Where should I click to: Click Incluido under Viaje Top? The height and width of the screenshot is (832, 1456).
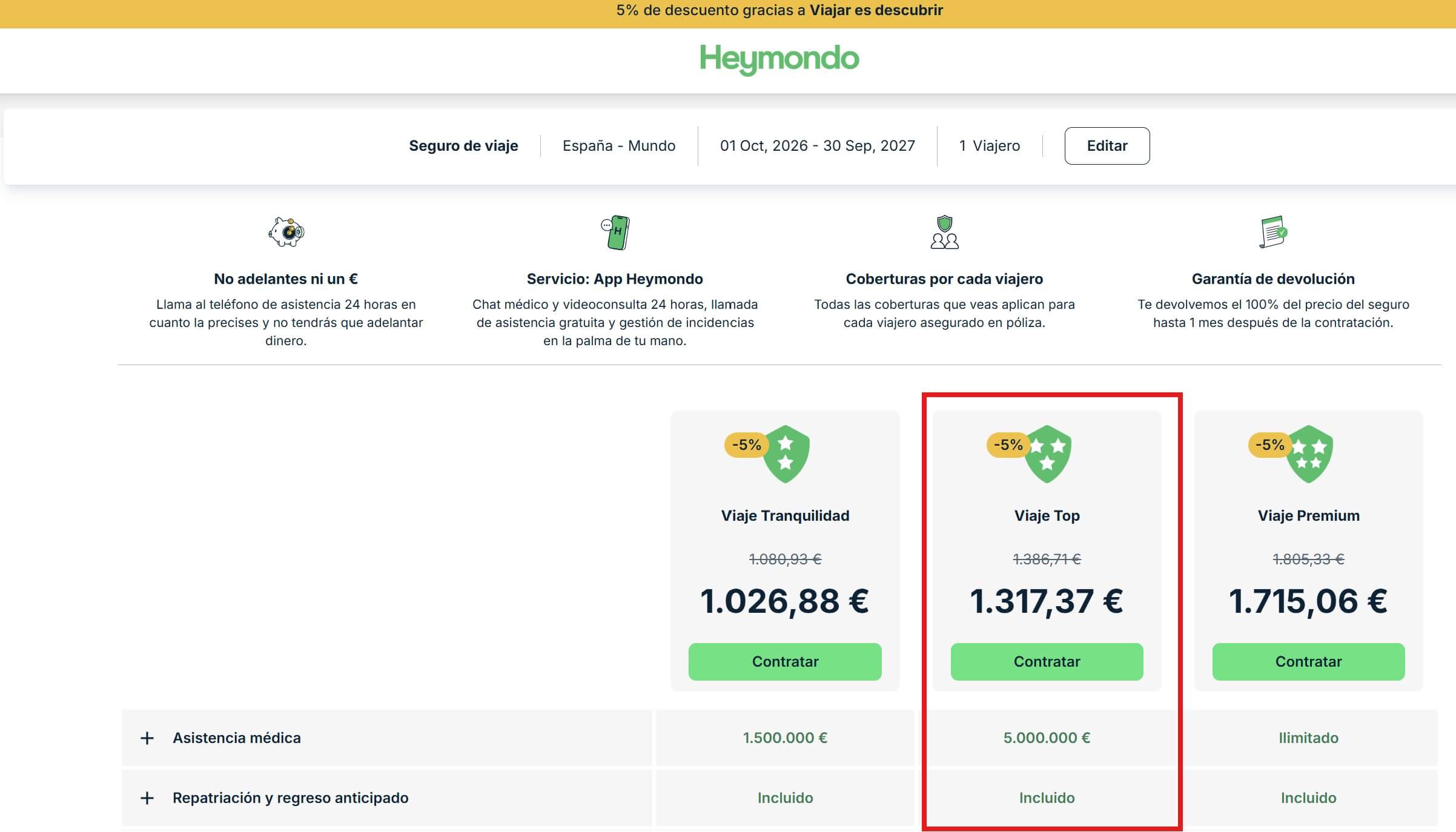point(1047,798)
